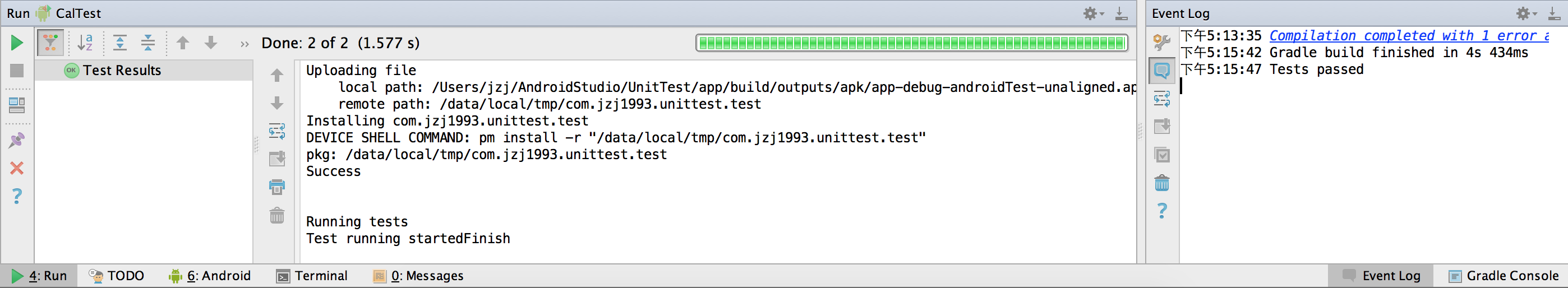This screenshot has height=288, width=1568.
Task: Print the console output
Action: (x=277, y=187)
